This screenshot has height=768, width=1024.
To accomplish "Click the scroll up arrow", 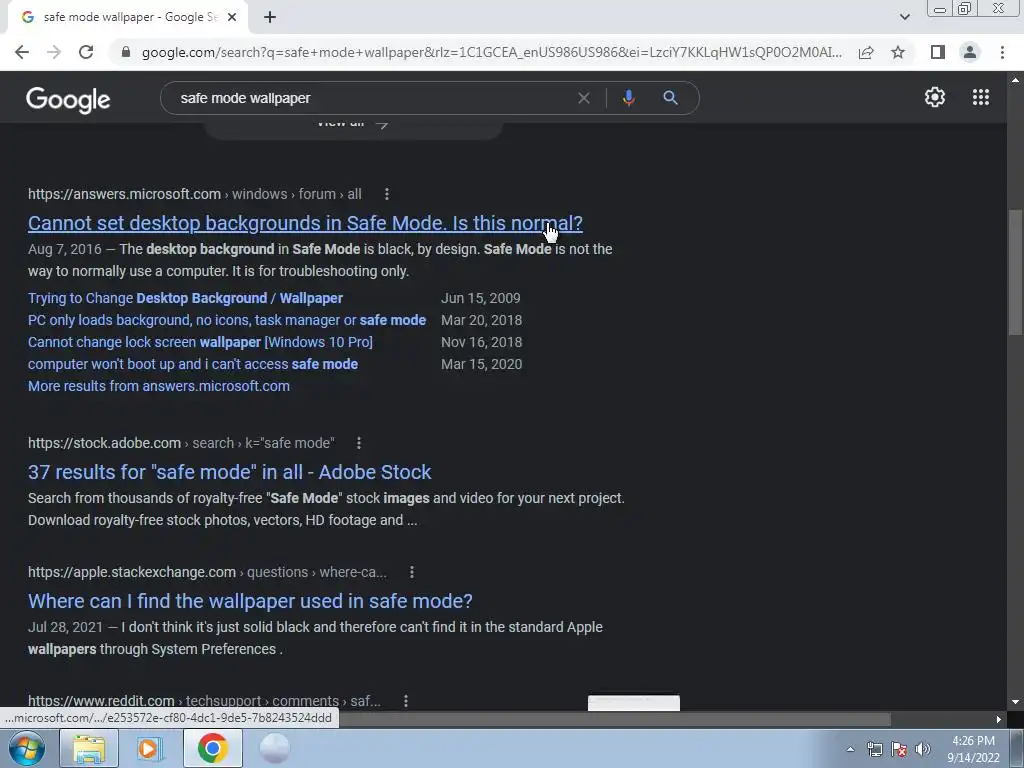I will [1015, 80].
